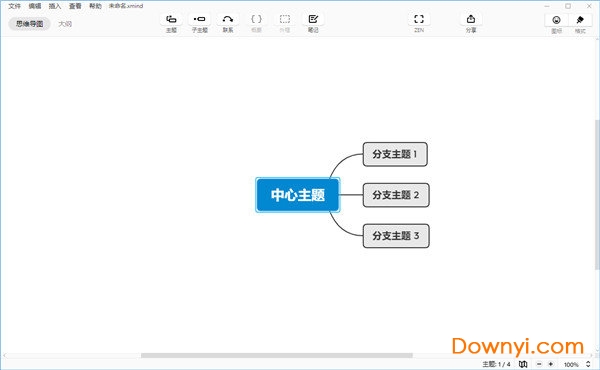Open the 100% zoom level stepper

pos(588,364)
